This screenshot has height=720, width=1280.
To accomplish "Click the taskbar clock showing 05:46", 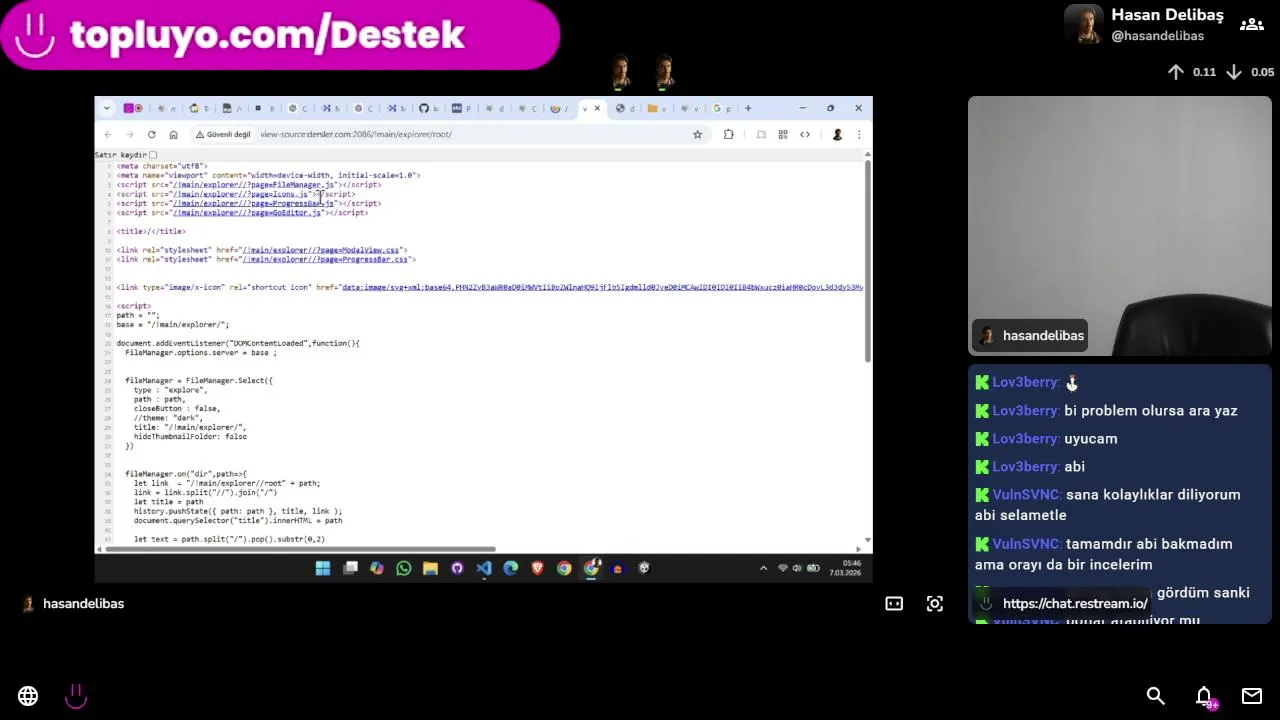I will point(845,568).
